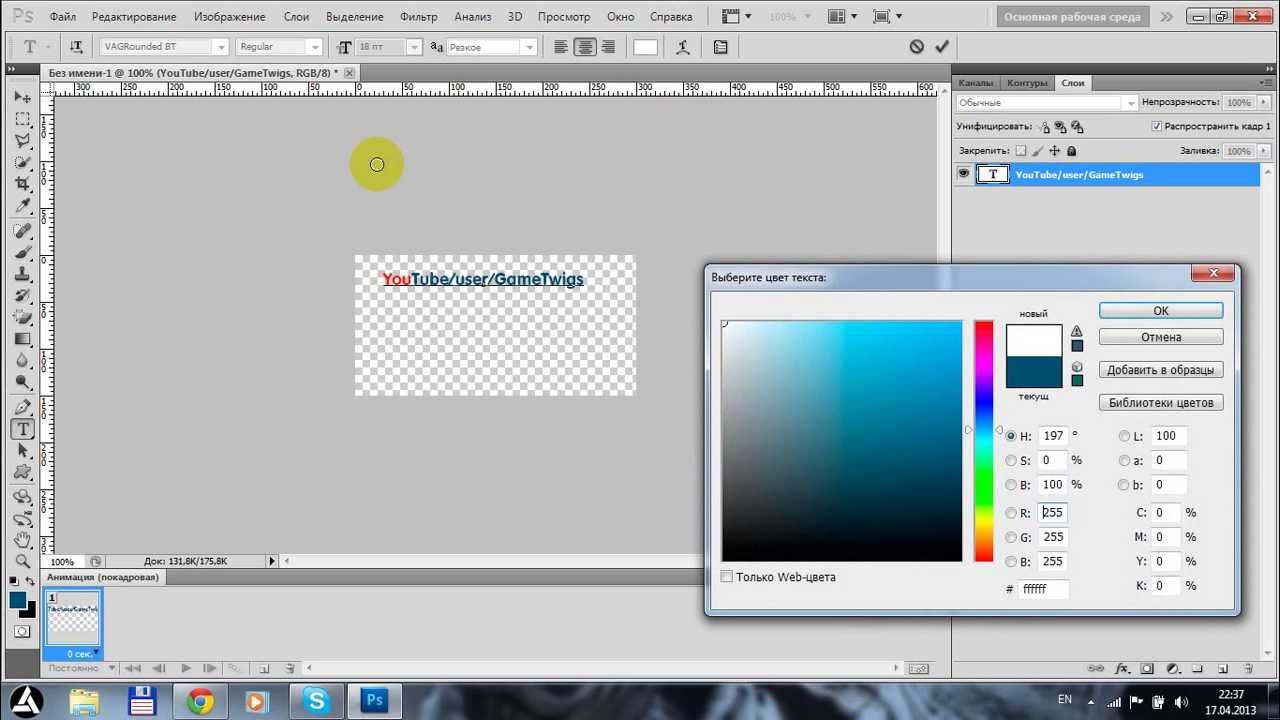This screenshot has height=720, width=1280.
Task: Select the Polygonal Lasso tool
Action: 22,141
